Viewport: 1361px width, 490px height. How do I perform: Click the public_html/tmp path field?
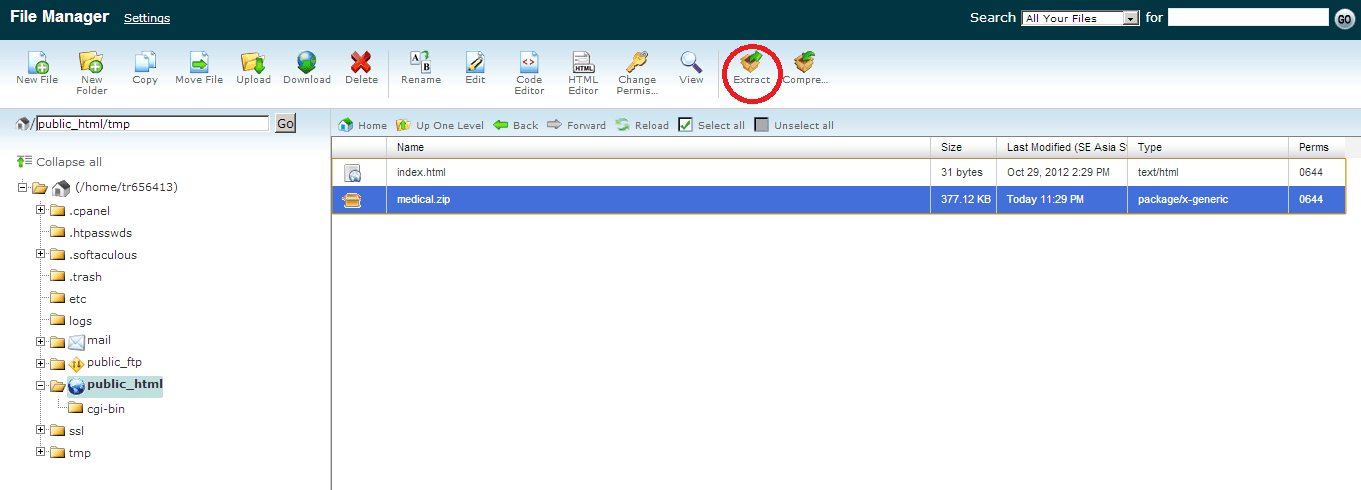click(x=153, y=123)
